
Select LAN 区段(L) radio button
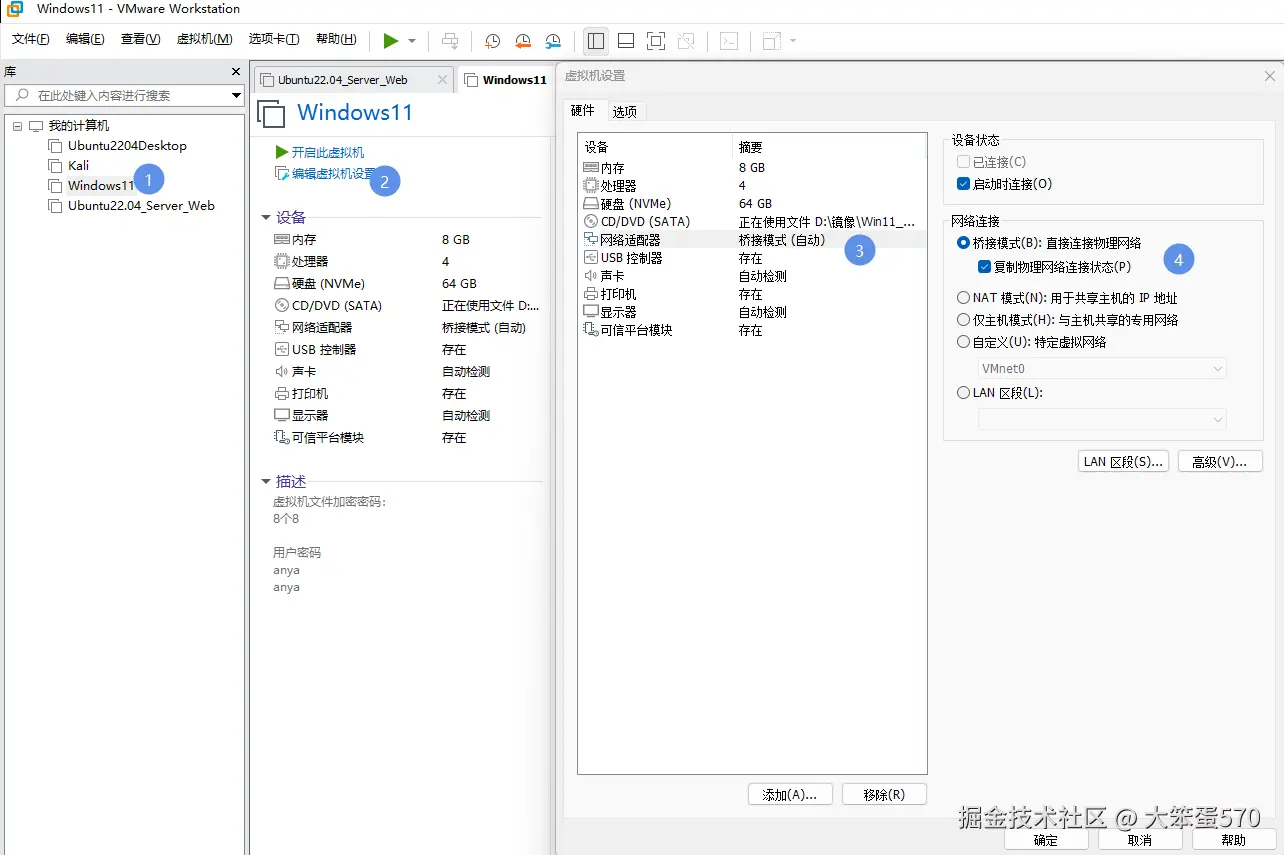tap(964, 393)
